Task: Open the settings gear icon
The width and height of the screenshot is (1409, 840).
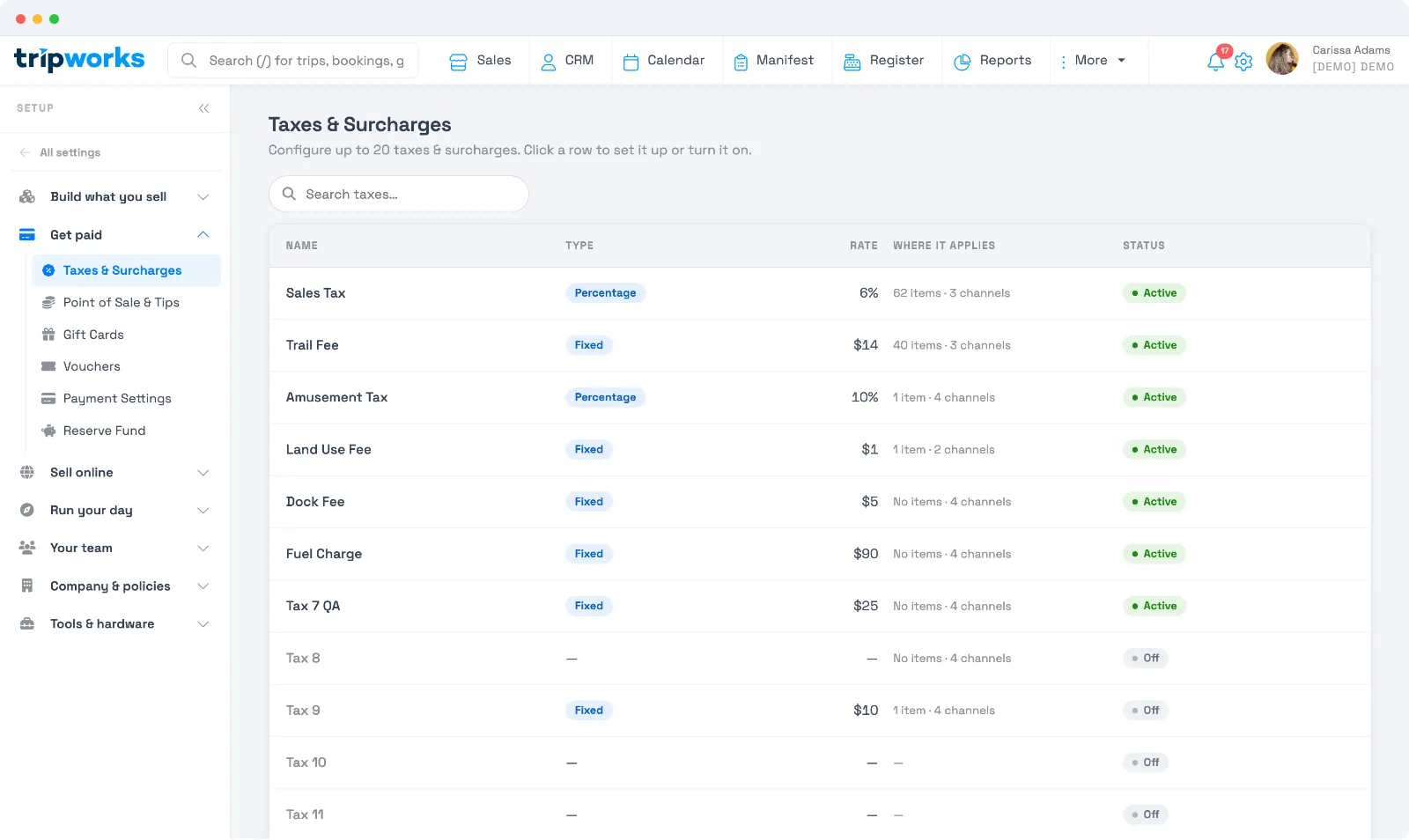Action: 1243,62
